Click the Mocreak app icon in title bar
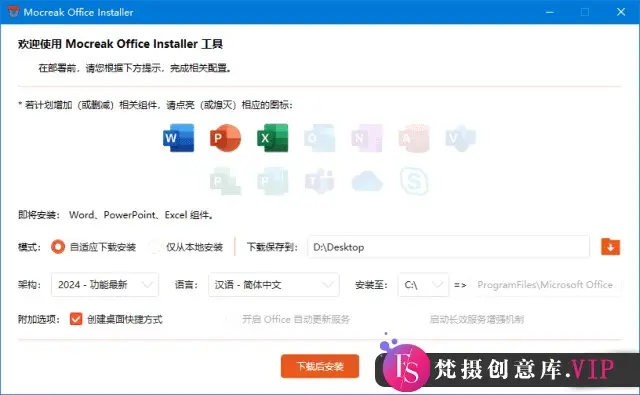The height and width of the screenshot is (395, 640). click(13, 12)
